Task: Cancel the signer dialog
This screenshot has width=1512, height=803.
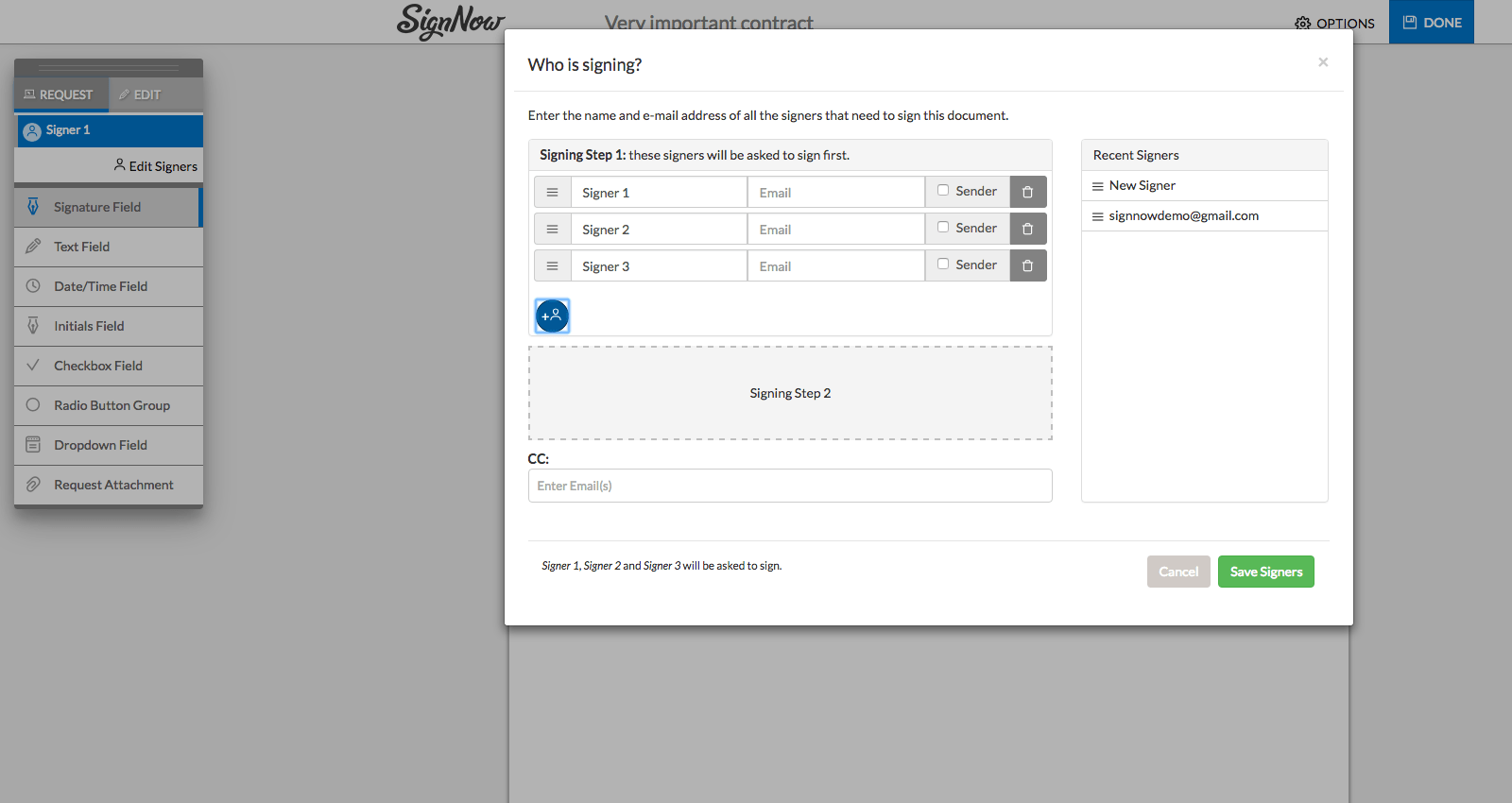Action: click(x=1177, y=572)
